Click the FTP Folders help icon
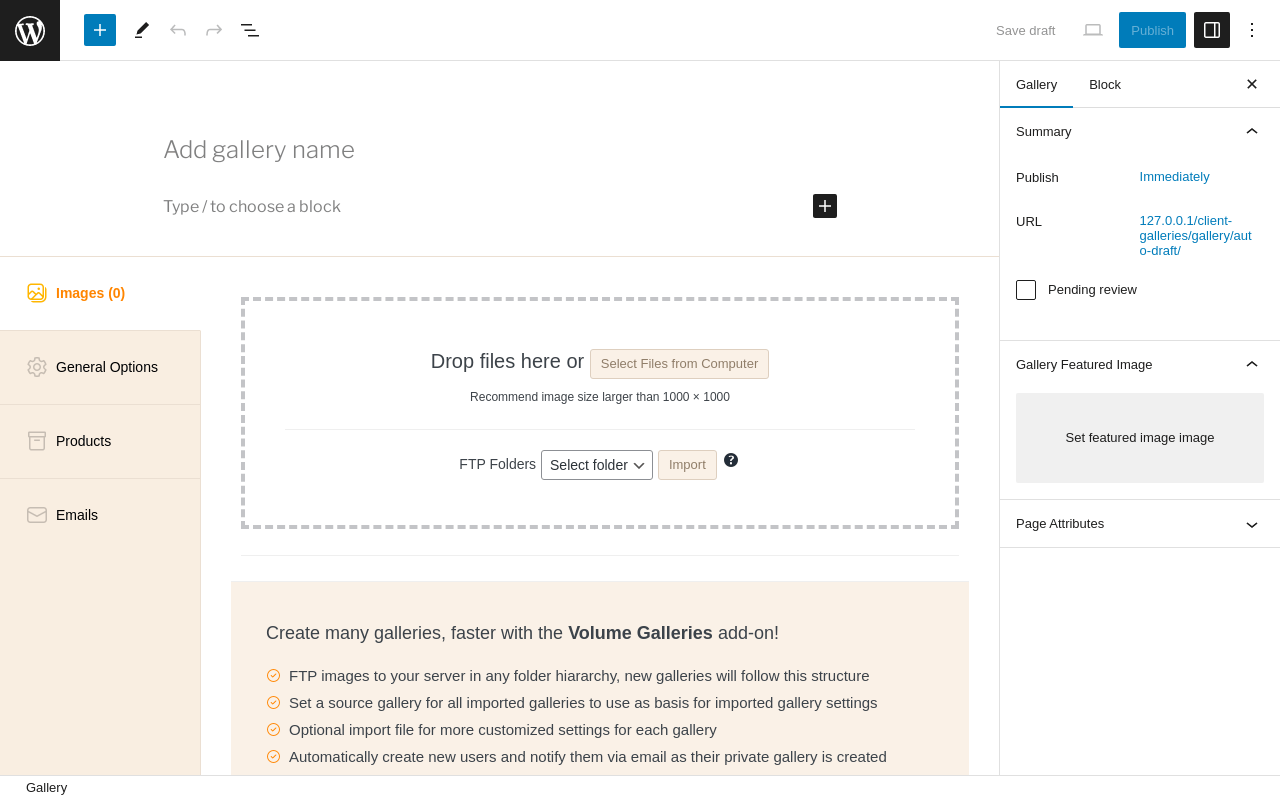The width and height of the screenshot is (1280, 800). 731,460
